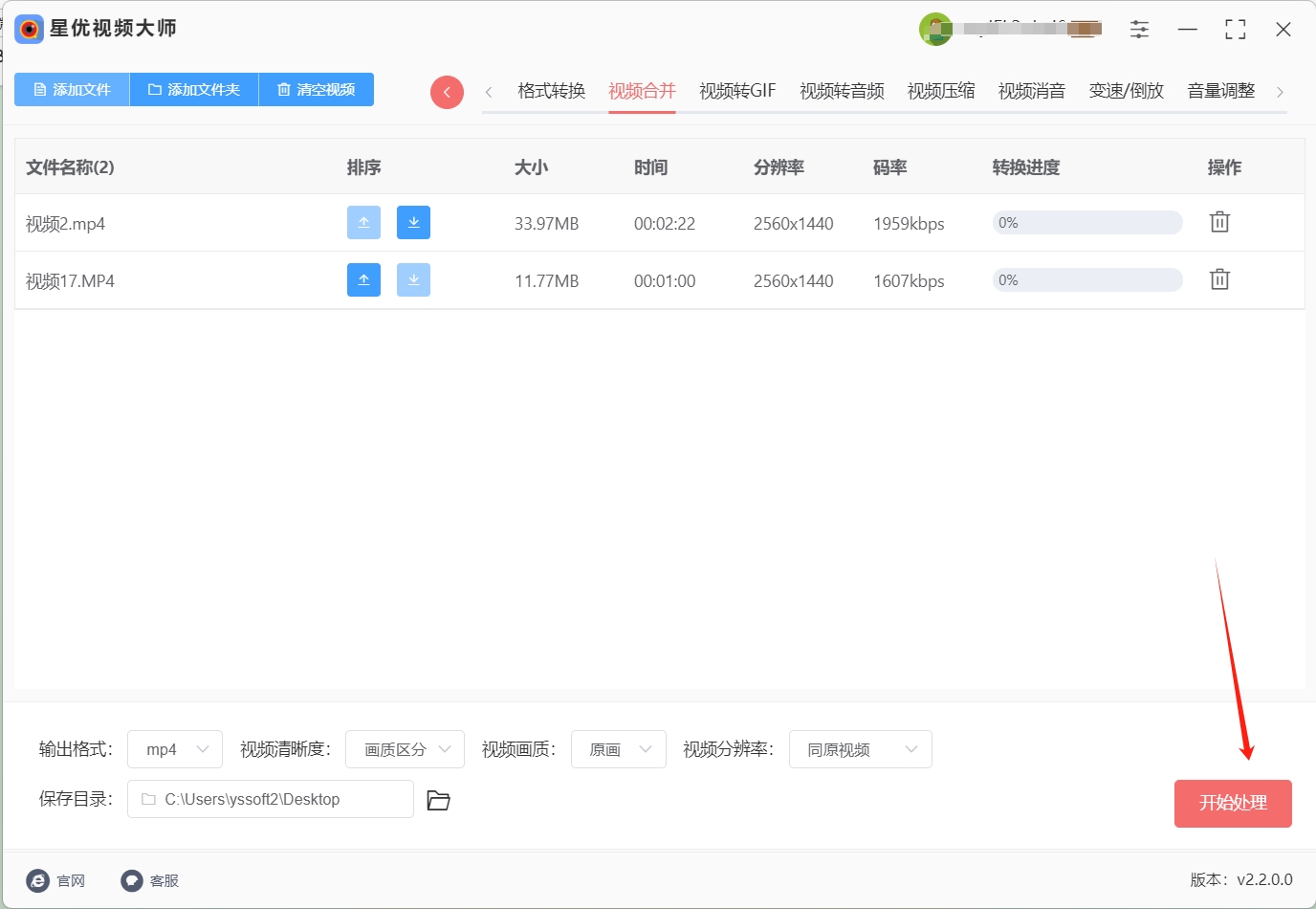Click progress bar of 视频2.mp4

[1087, 223]
